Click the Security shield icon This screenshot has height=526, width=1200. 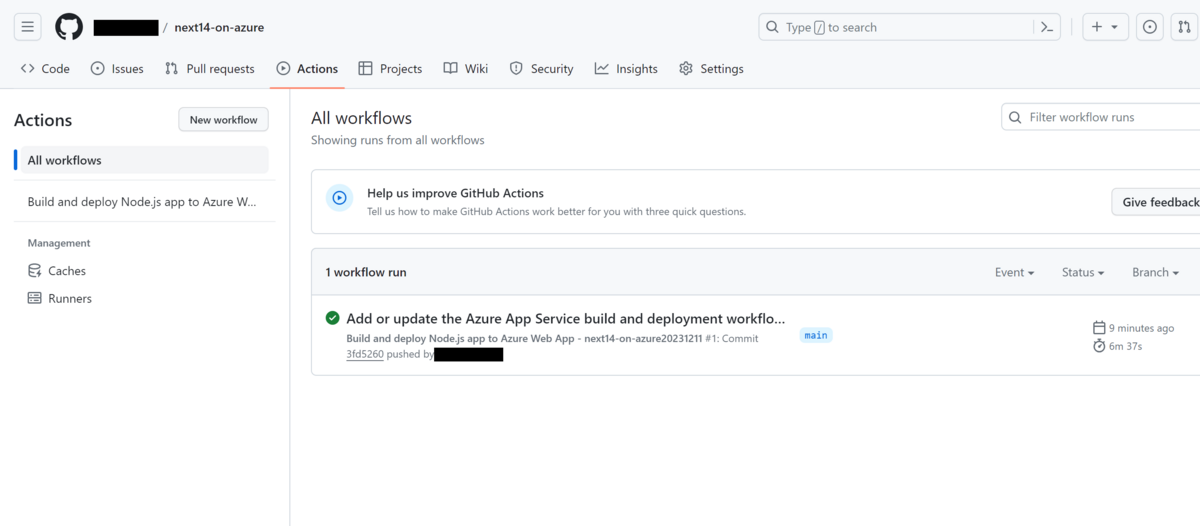[516, 68]
